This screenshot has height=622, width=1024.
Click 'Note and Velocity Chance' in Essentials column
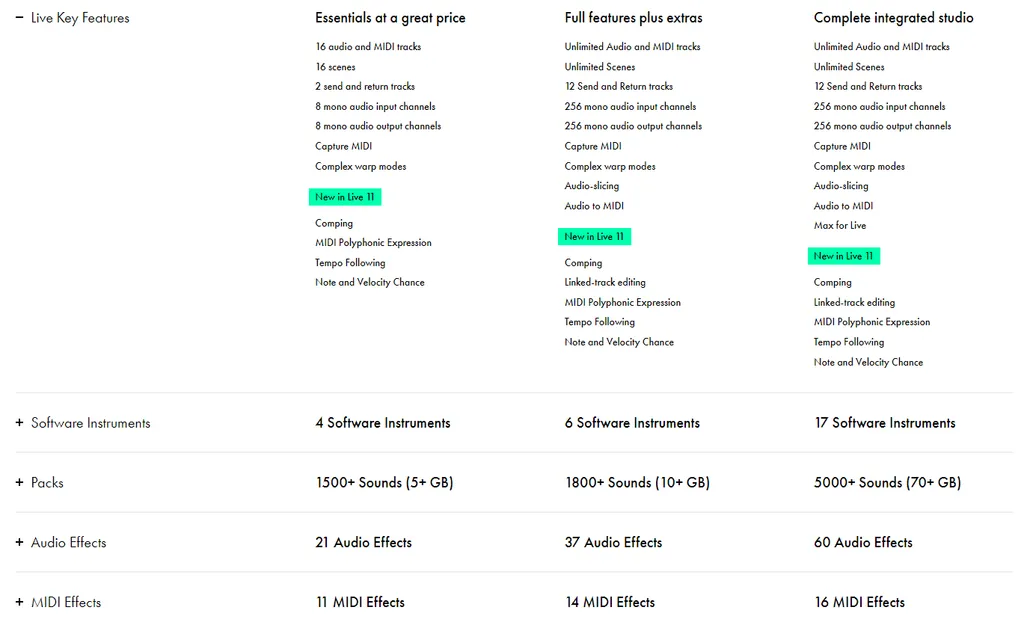pyautogui.click(x=369, y=282)
